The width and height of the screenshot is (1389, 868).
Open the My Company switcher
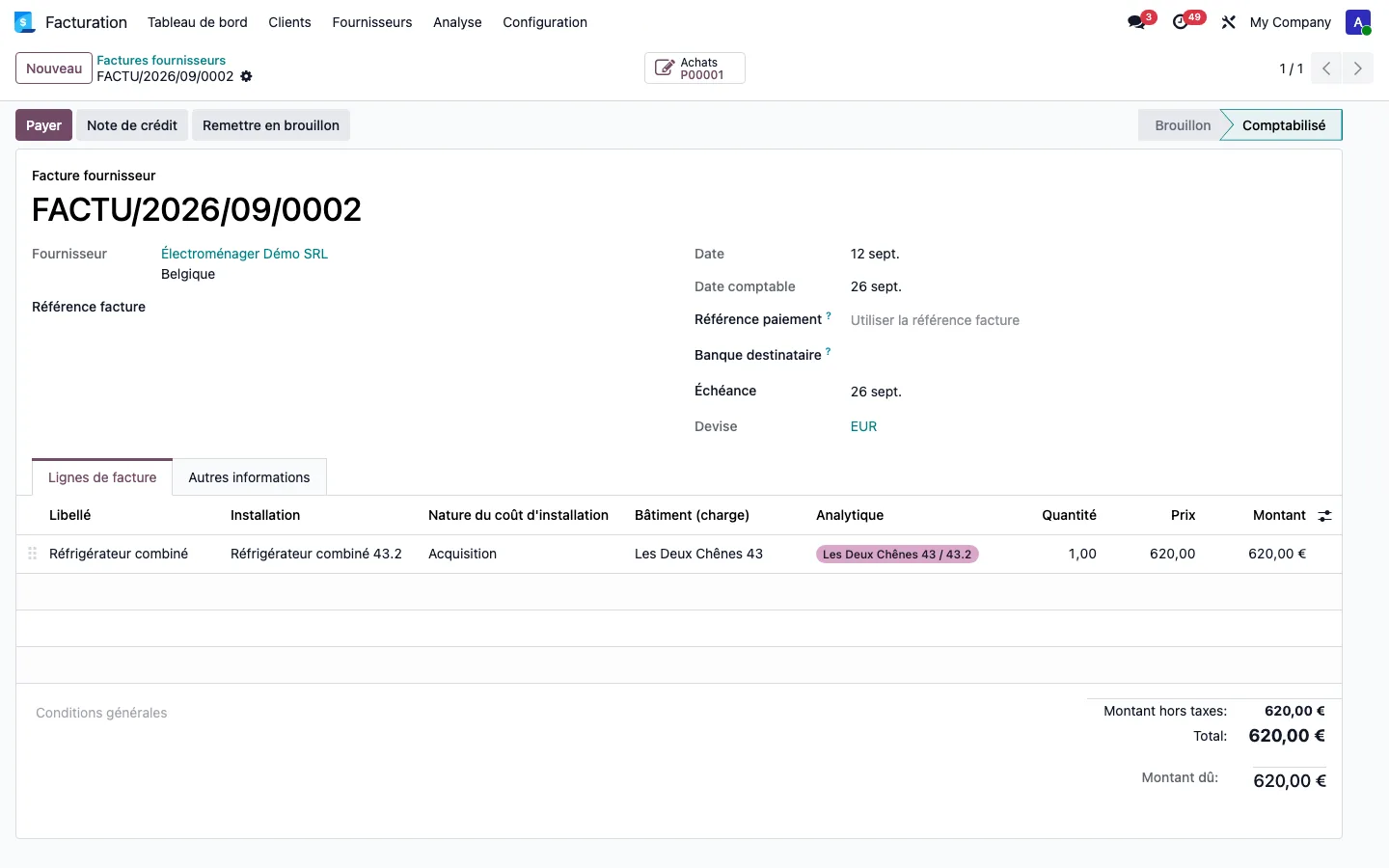coord(1290,22)
